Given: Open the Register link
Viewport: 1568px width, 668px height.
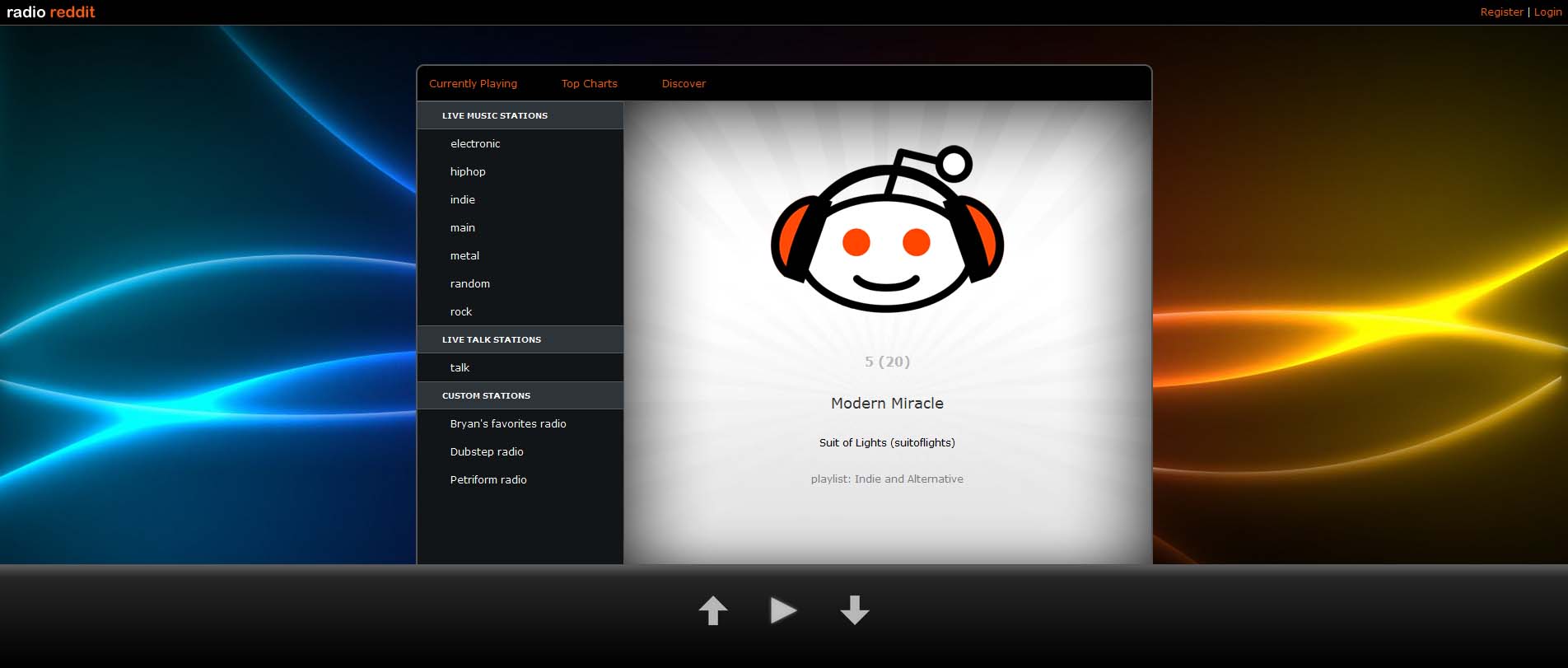Looking at the screenshot, I should pos(1501,12).
